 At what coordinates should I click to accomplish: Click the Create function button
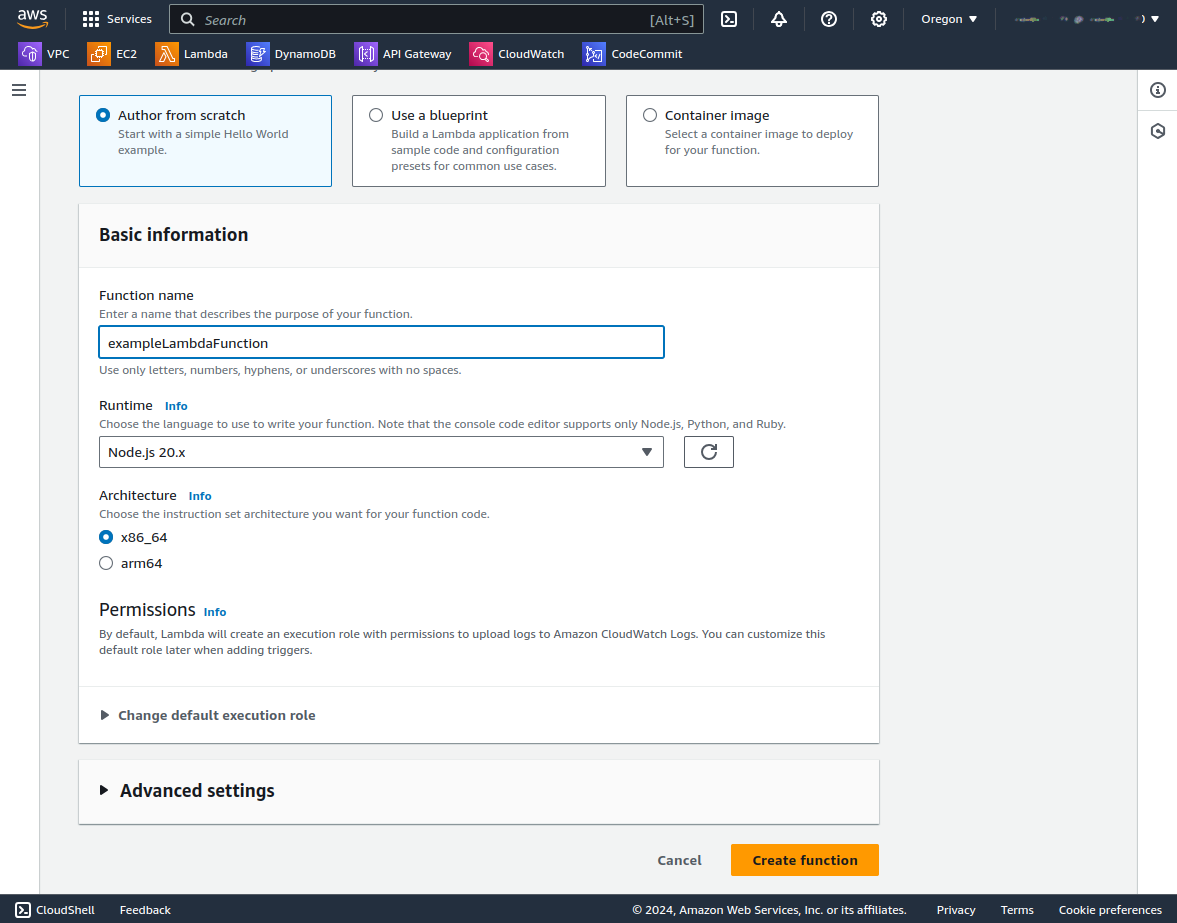tap(805, 860)
